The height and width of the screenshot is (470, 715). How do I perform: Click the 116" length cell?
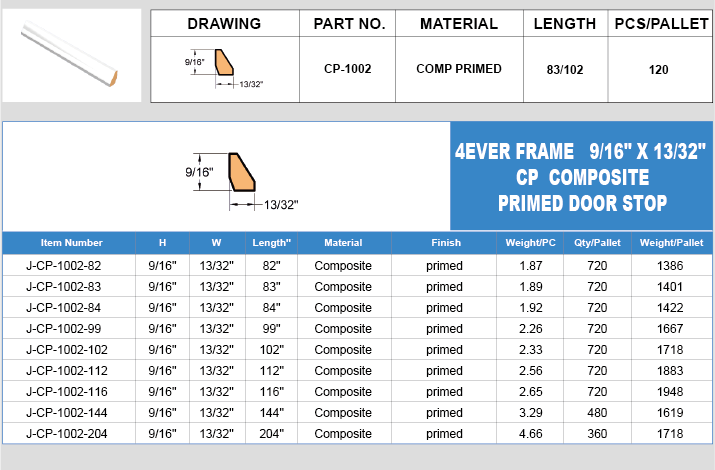[x=271, y=392]
